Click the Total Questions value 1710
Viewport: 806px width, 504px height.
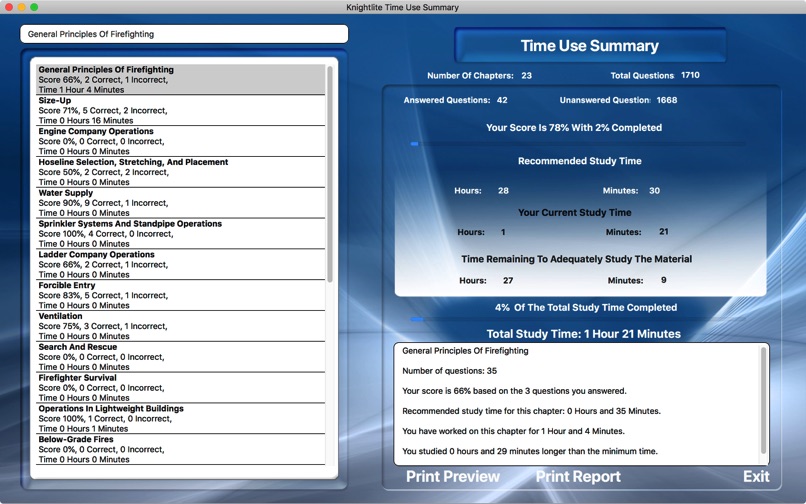pos(690,75)
